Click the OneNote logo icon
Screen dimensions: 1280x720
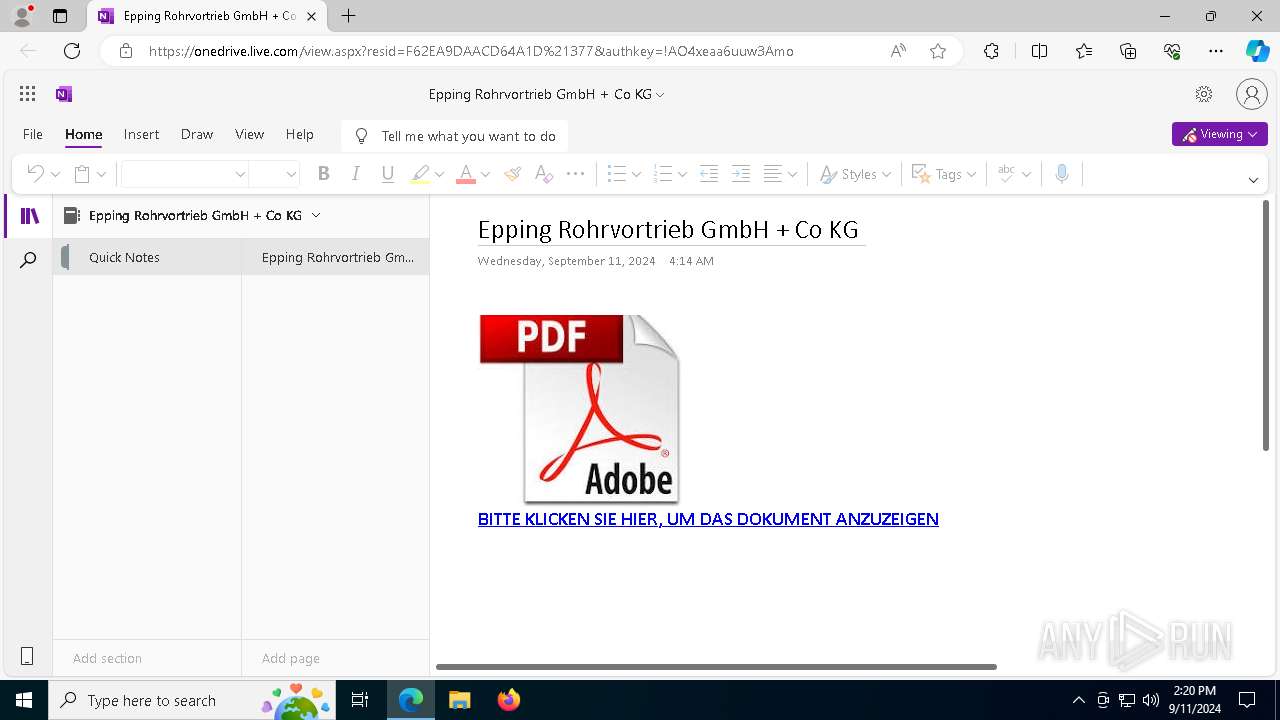coord(64,94)
